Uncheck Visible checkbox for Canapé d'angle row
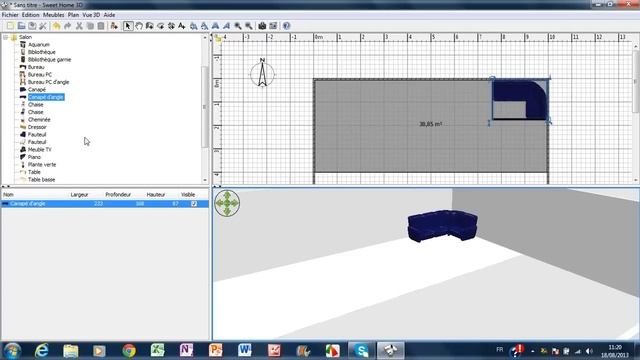The width and height of the screenshot is (640, 360). tap(194, 203)
